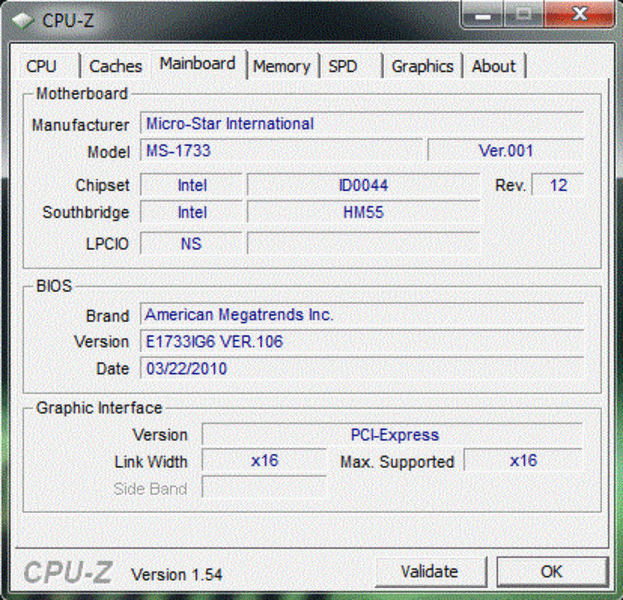Click the CPU-Z title bar text

point(68,20)
